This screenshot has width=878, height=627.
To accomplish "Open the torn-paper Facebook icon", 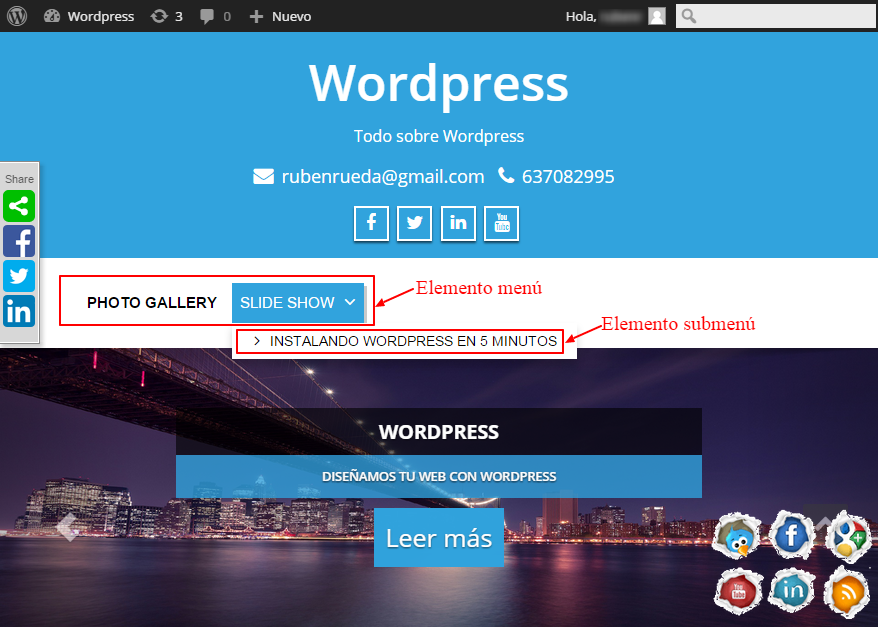I will pyautogui.click(x=791, y=535).
